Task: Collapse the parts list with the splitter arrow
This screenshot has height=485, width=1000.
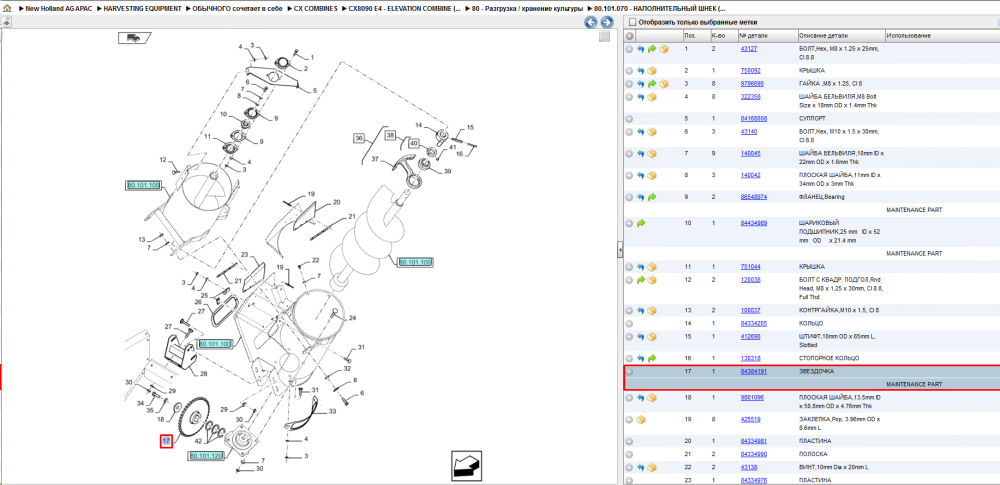Action: point(620,251)
